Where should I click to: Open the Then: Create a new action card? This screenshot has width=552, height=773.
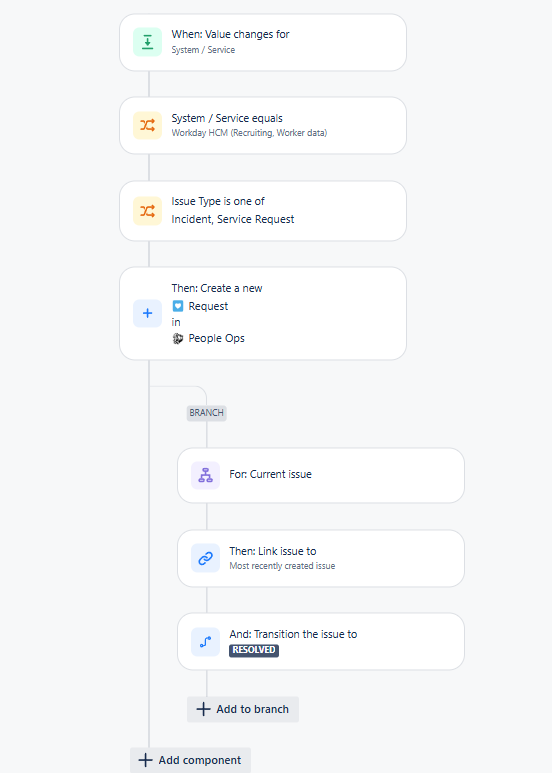[263, 314]
